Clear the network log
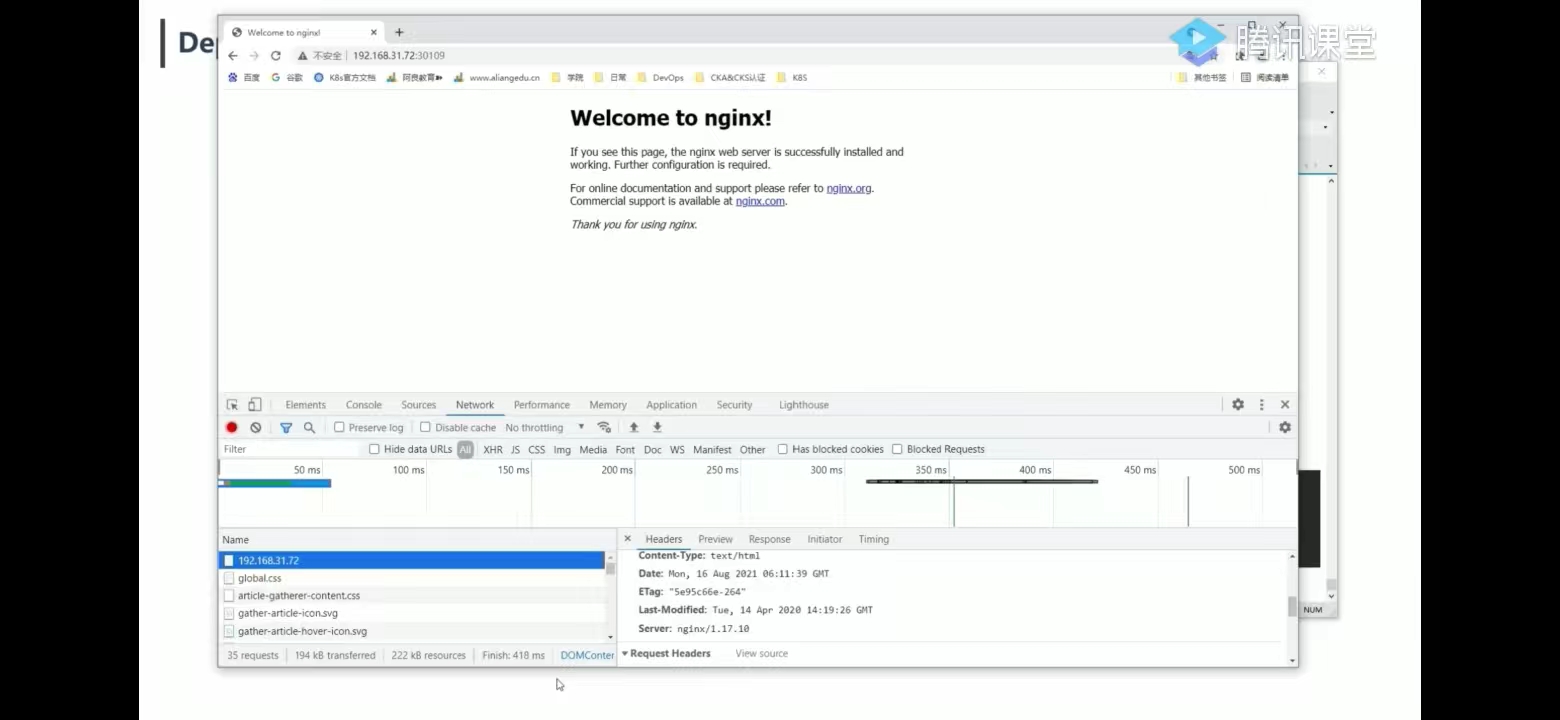 coord(256,428)
